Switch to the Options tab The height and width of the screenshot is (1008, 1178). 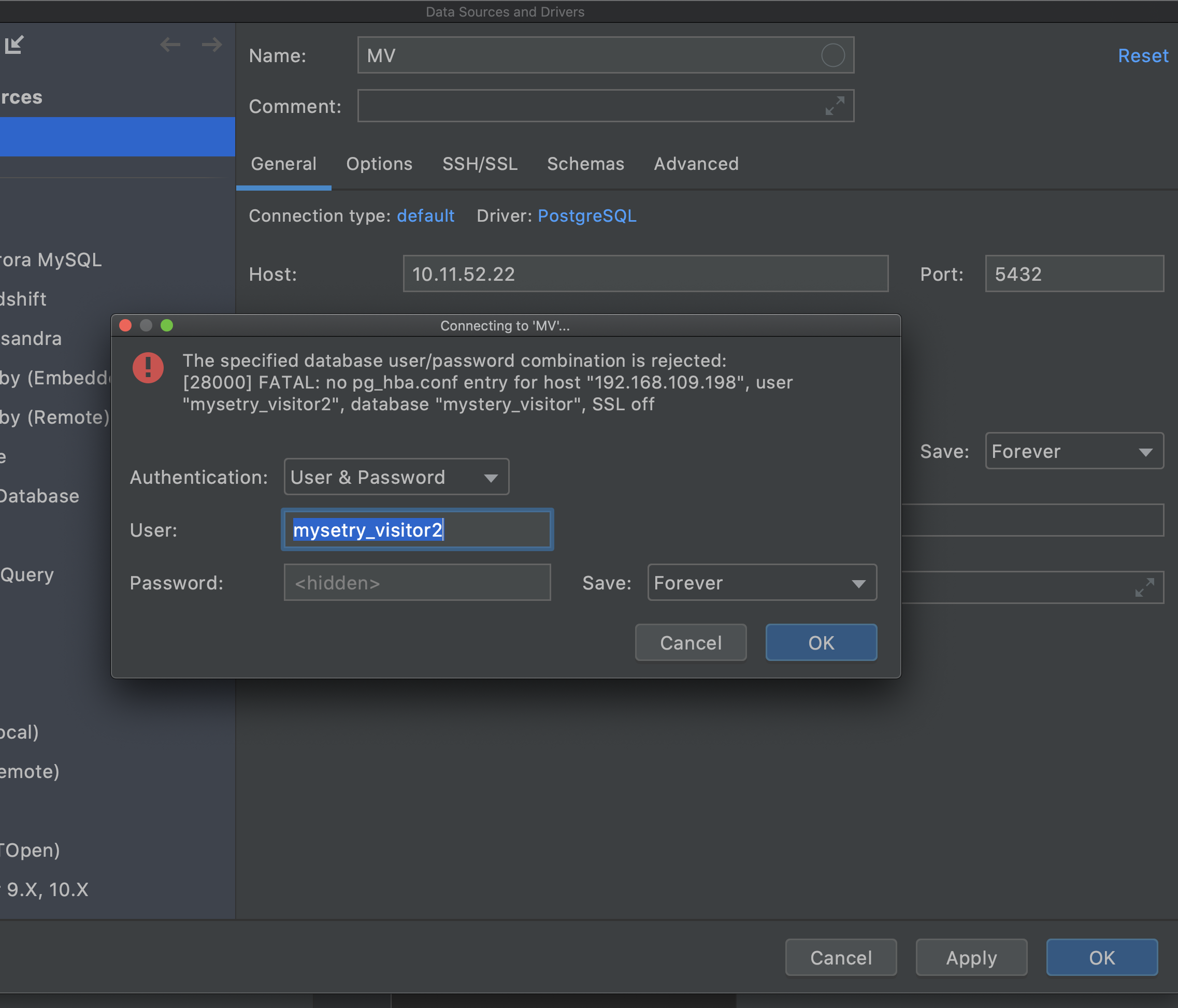click(x=379, y=164)
